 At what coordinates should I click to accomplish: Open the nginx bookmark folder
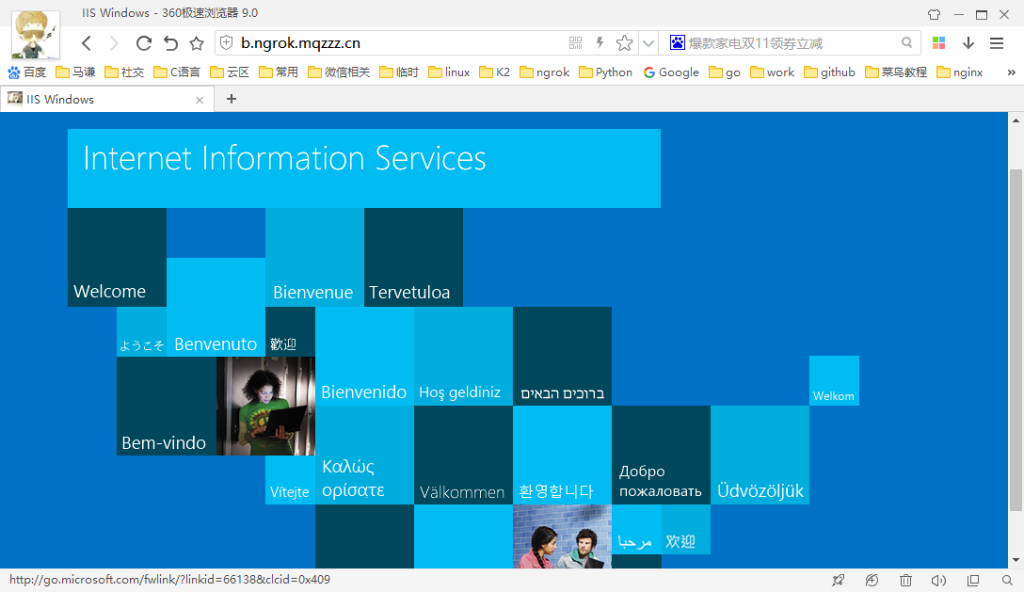959,72
